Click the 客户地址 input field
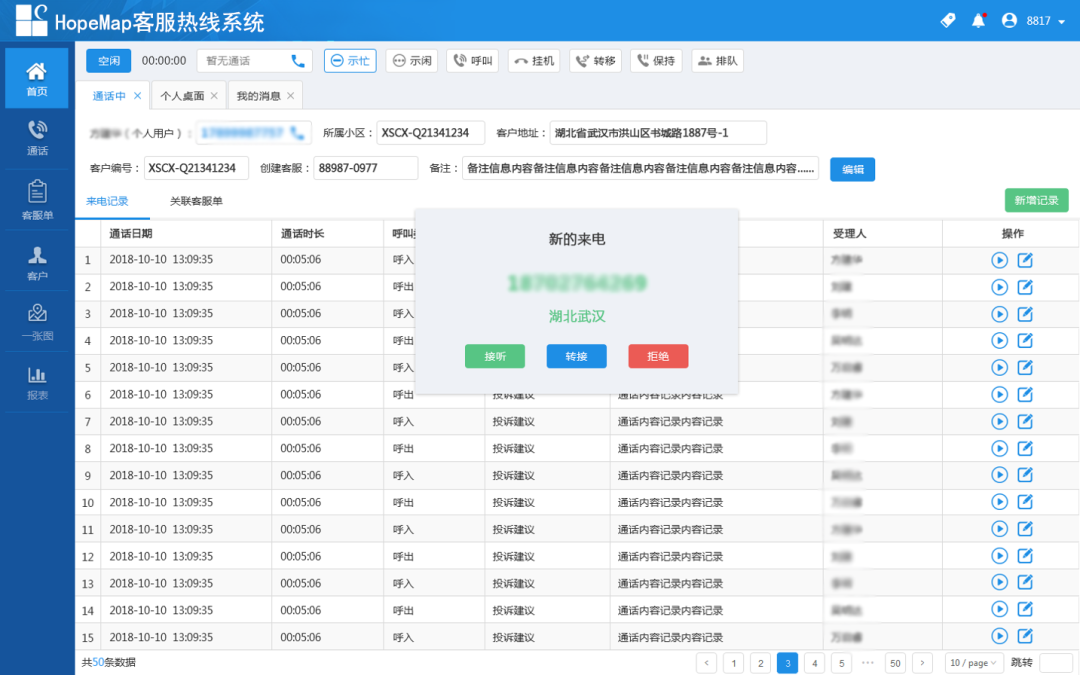This screenshot has height=675, width=1080. pyautogui.click(x=658, y=133)
